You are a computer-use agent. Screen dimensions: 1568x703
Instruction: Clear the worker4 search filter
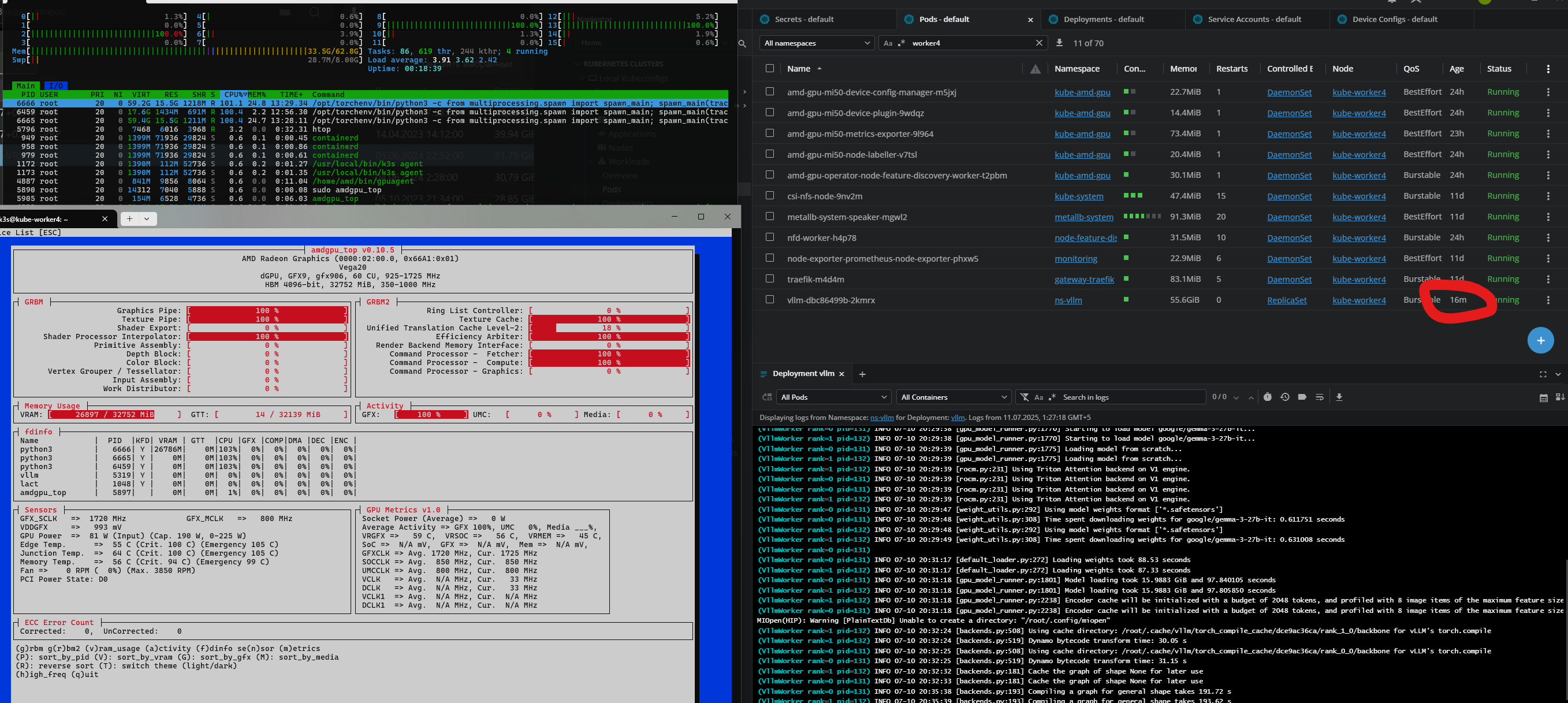1039,43
